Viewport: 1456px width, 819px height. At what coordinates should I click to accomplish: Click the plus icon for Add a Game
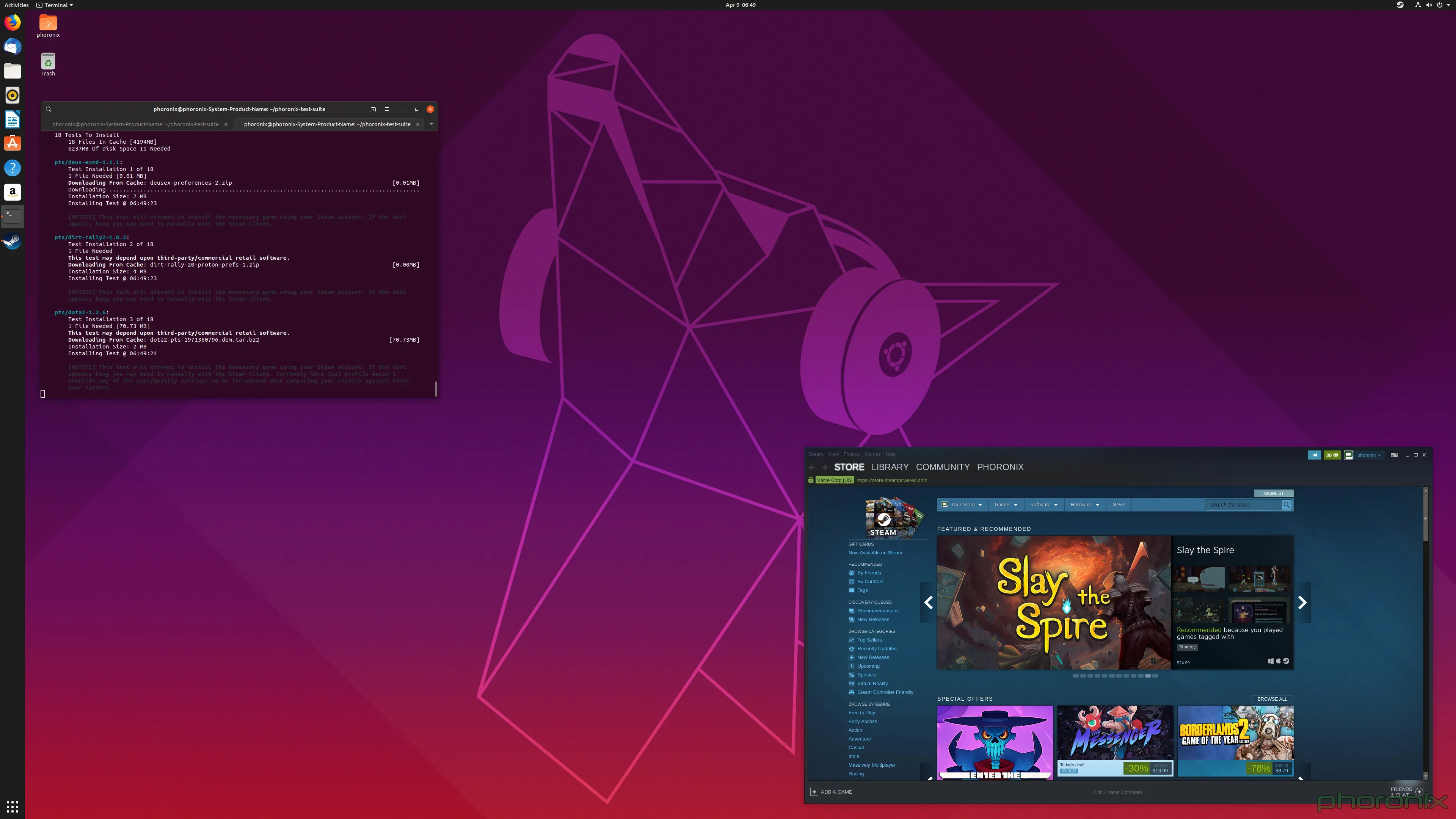tap(814, 792)
